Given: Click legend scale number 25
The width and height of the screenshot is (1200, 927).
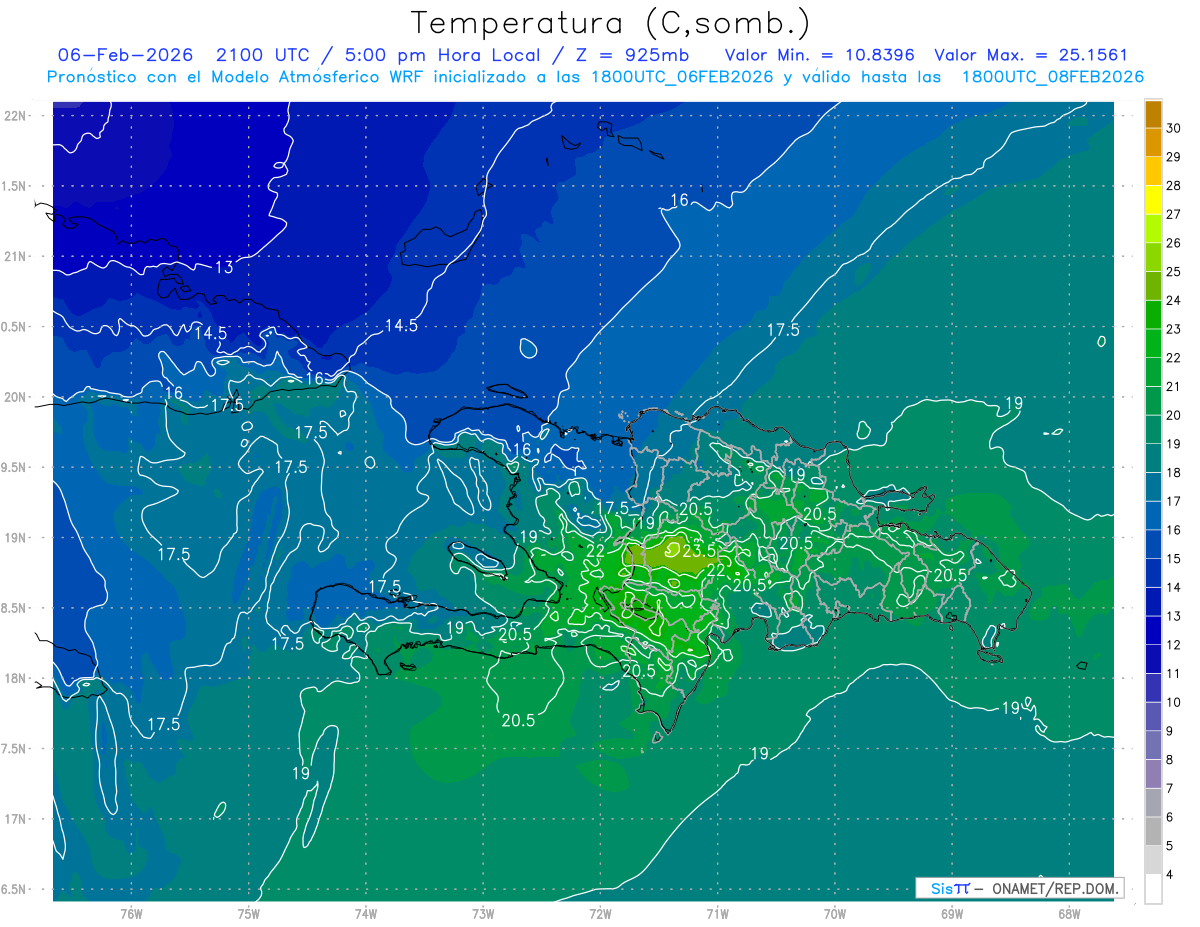Looking at the screenshot, I should 1174,272.
